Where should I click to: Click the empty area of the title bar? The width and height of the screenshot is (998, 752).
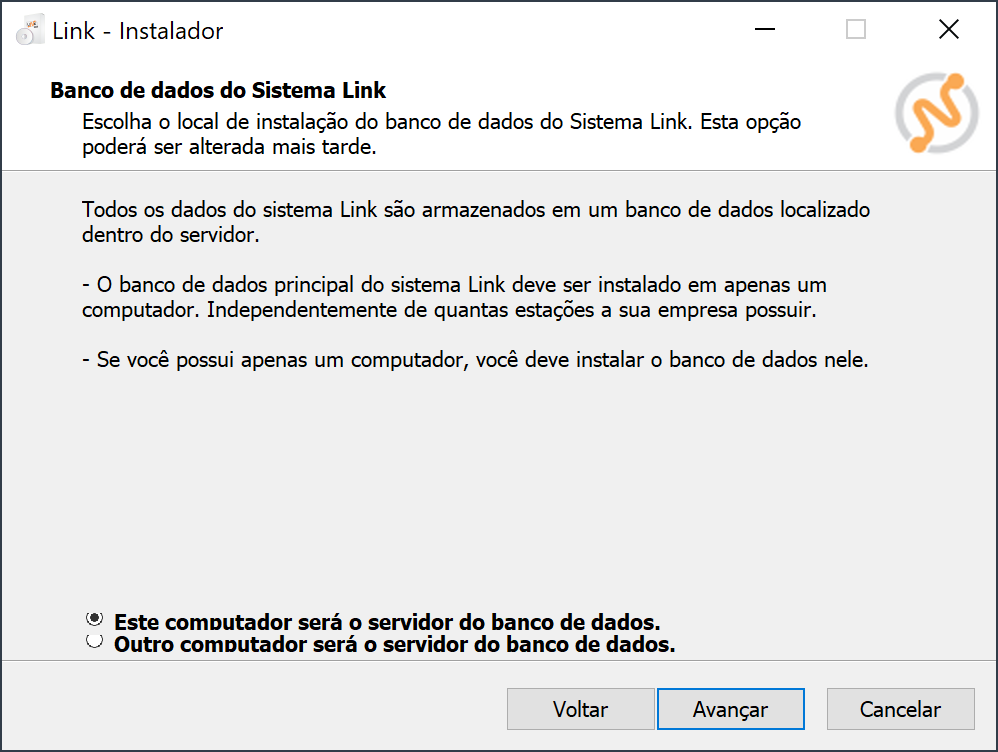pyautogui.click(x=480, y=30)
